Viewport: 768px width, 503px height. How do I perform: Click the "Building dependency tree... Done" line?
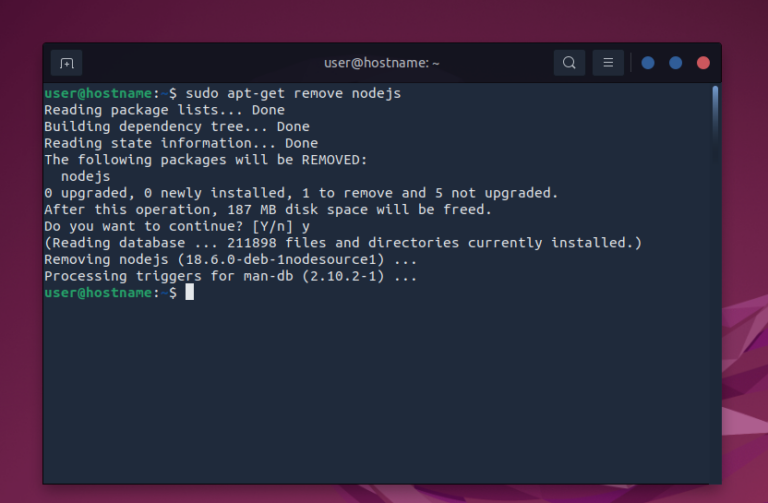click(x=177, y=127)
